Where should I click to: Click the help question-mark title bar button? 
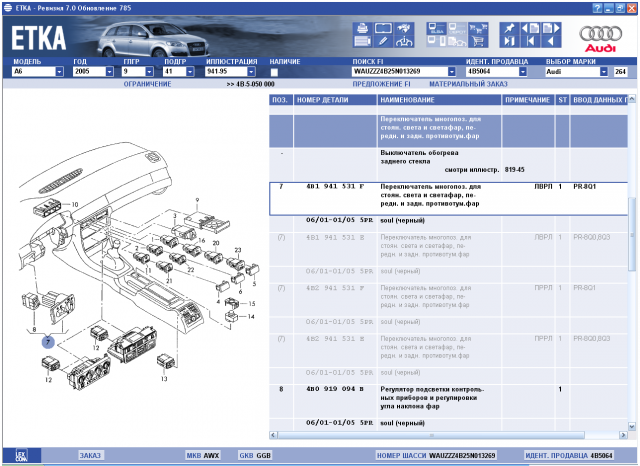point(597,8)
